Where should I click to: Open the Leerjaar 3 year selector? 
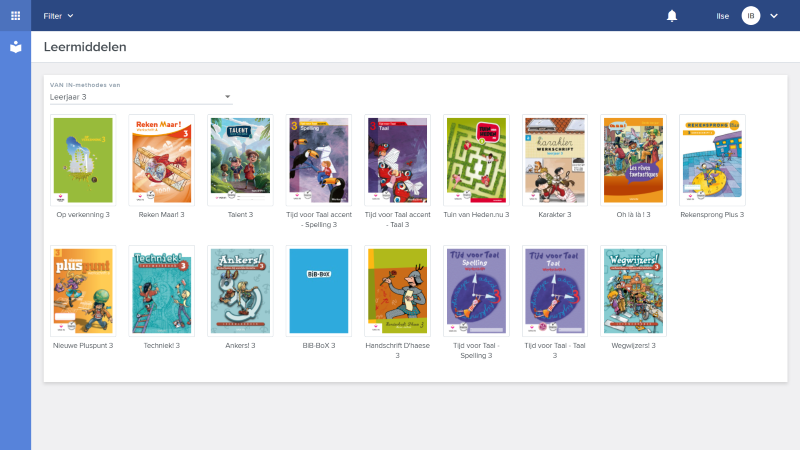coord(141,97)
